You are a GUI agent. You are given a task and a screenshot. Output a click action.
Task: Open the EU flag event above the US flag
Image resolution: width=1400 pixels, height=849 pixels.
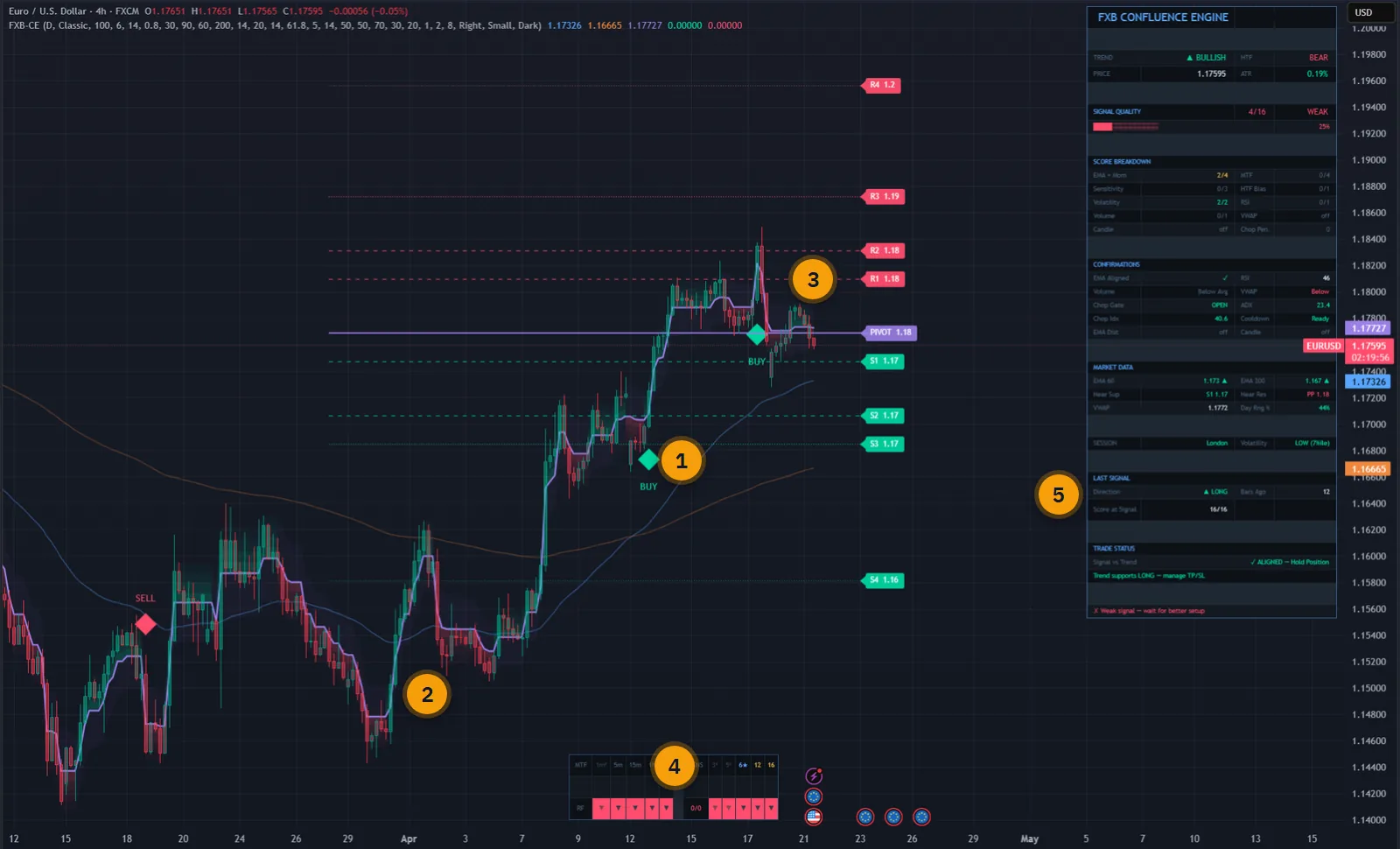point(814,796)
